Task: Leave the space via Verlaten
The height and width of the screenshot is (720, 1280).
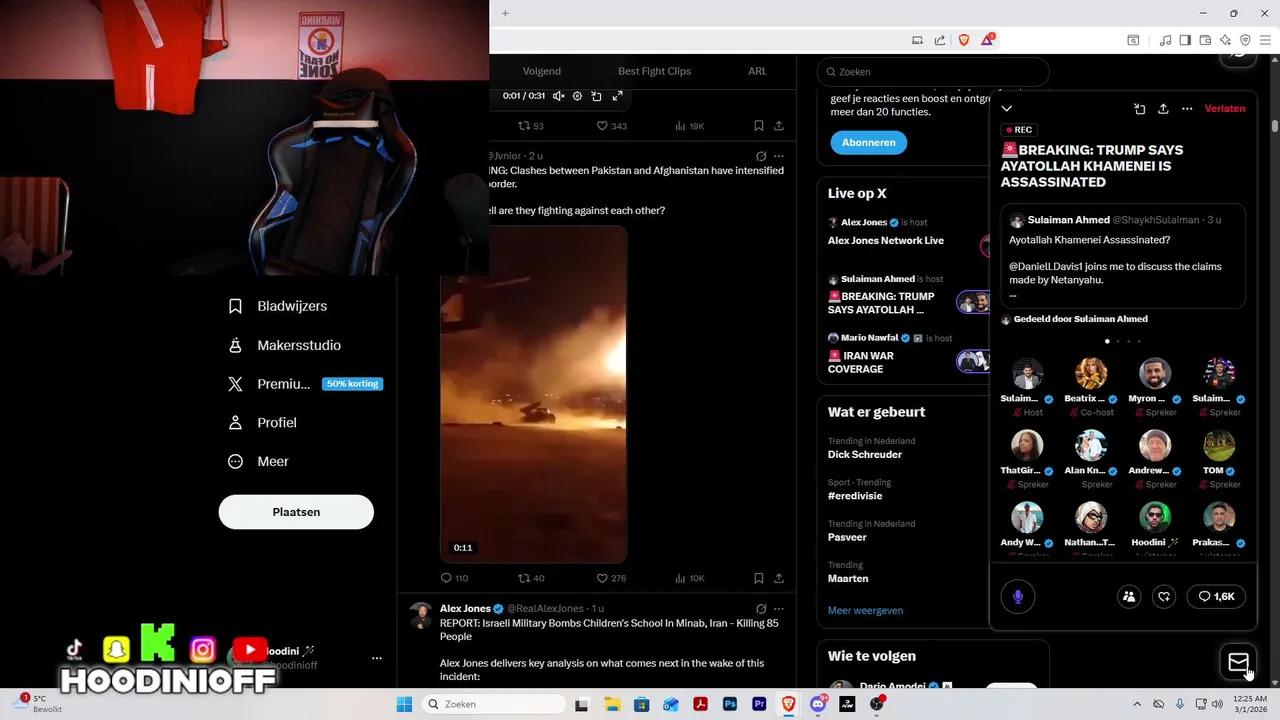Action: pyautogui.click(x=1225, y=109)
